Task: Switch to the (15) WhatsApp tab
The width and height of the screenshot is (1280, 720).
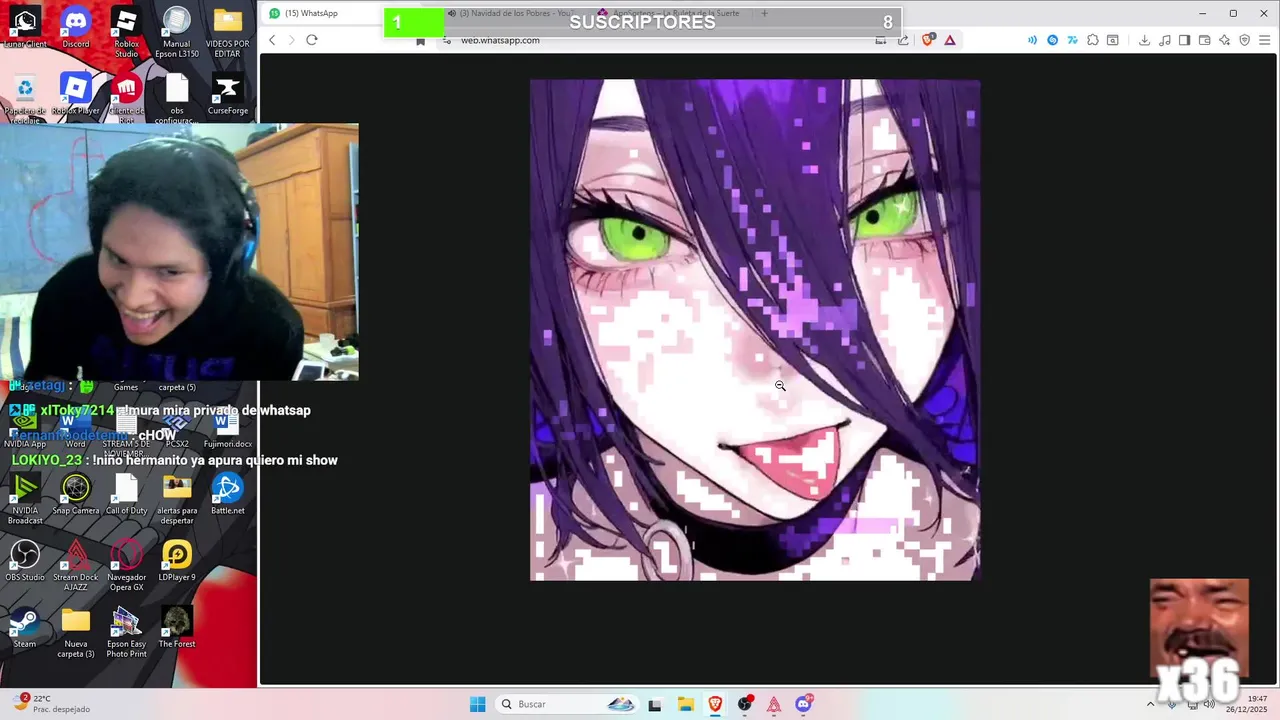Action: [x=322, y=13]
